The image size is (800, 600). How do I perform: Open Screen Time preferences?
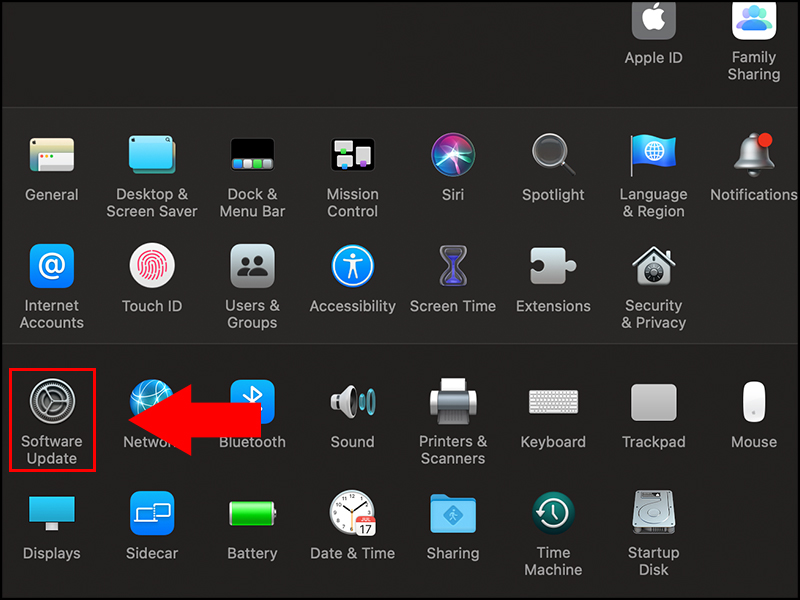(452, 265)
